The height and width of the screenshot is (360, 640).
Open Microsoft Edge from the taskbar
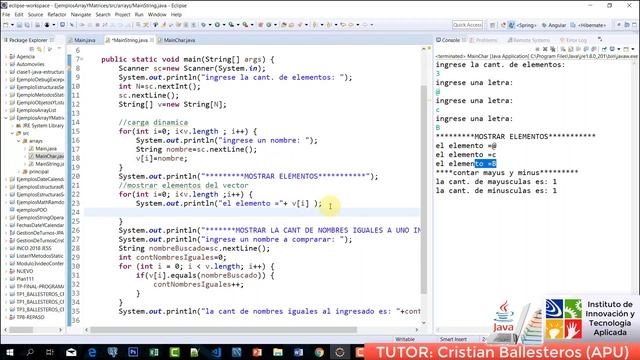click(x=92, y=352)
